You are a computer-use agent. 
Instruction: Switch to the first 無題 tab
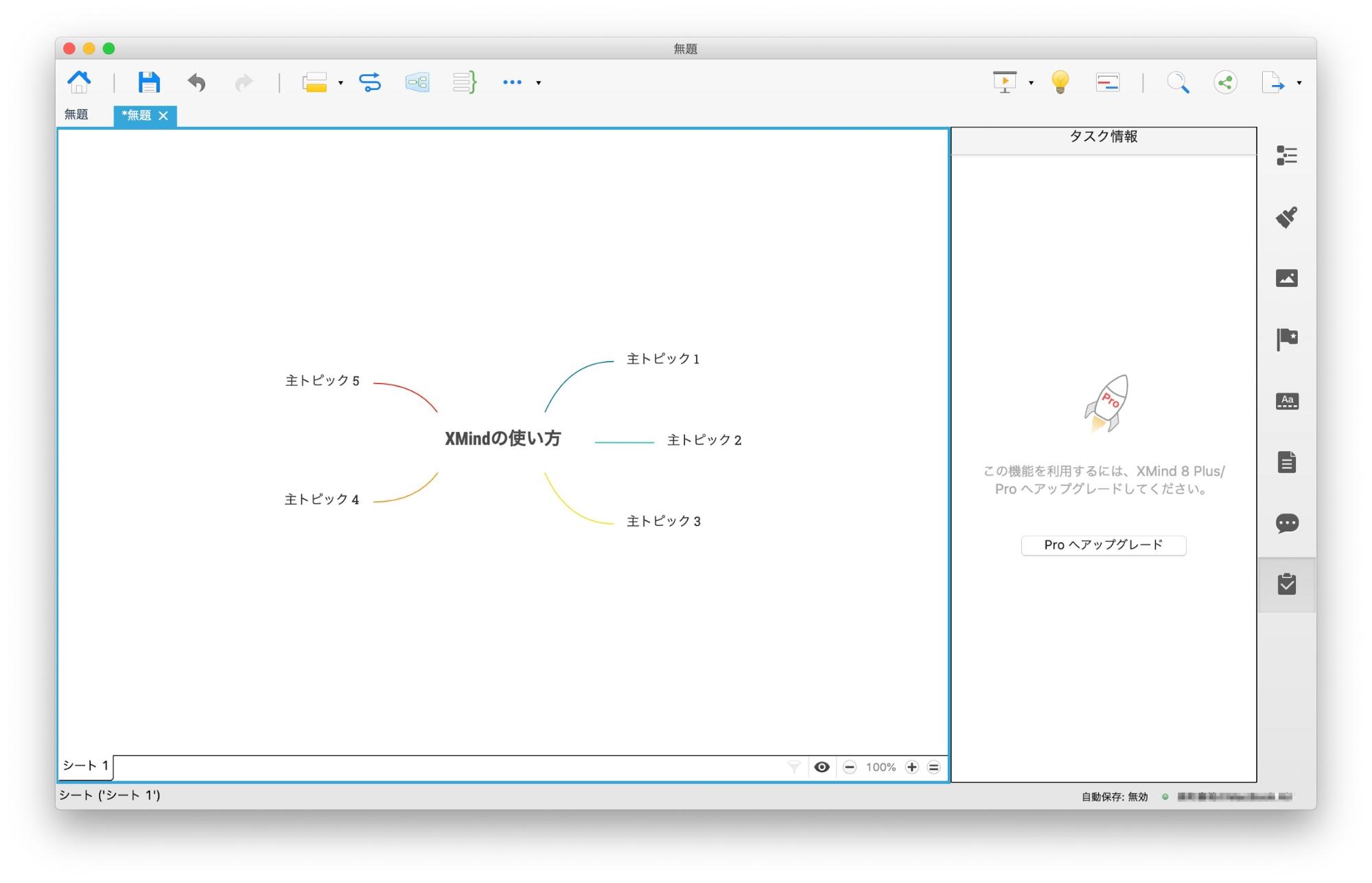[x=76, y=115]
